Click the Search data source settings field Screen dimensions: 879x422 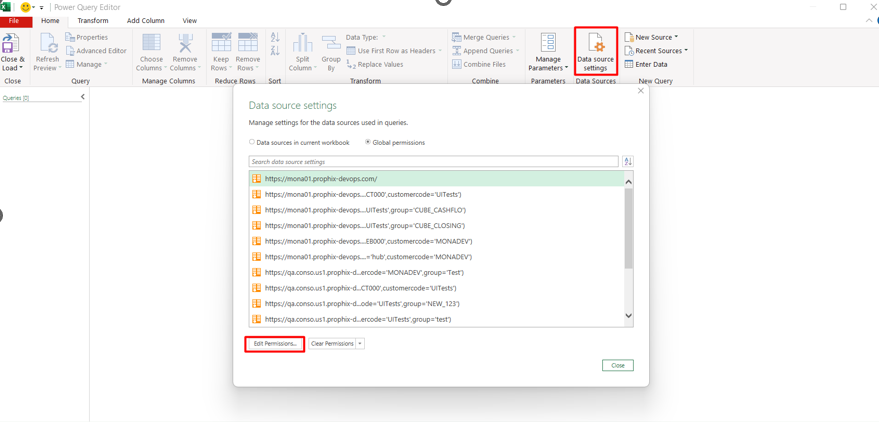(433, 161)
